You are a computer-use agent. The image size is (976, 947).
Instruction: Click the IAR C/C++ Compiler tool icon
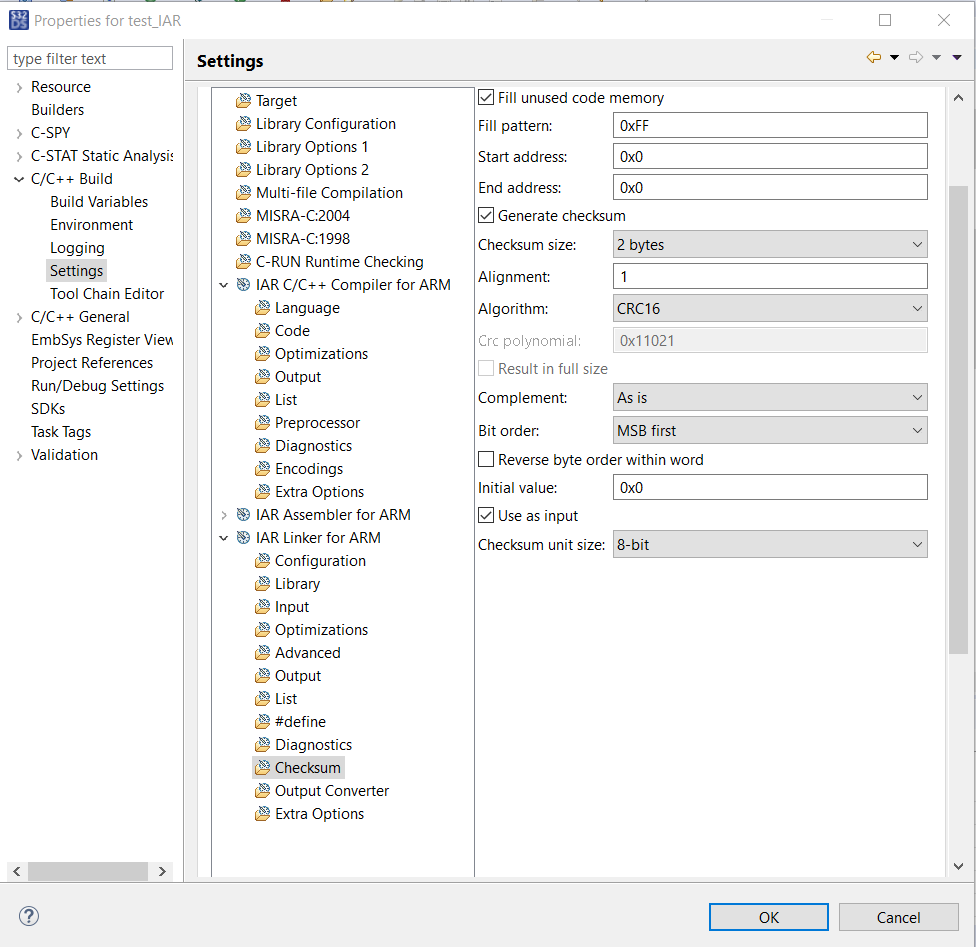tap(243, 285)
